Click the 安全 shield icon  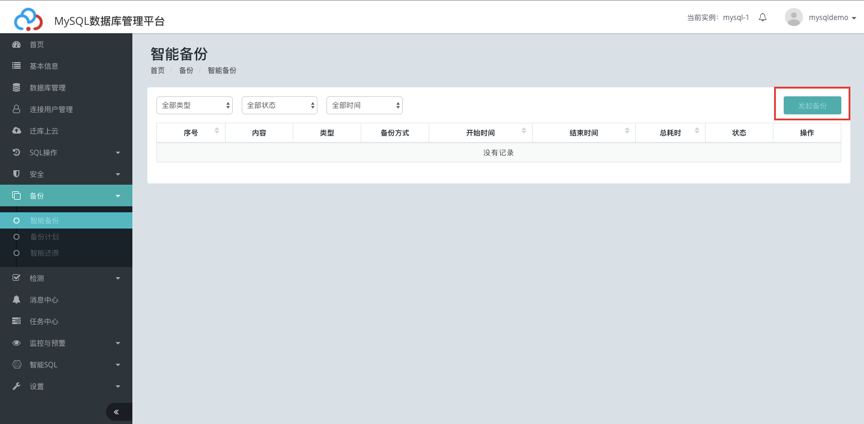[x=17, y=174]
